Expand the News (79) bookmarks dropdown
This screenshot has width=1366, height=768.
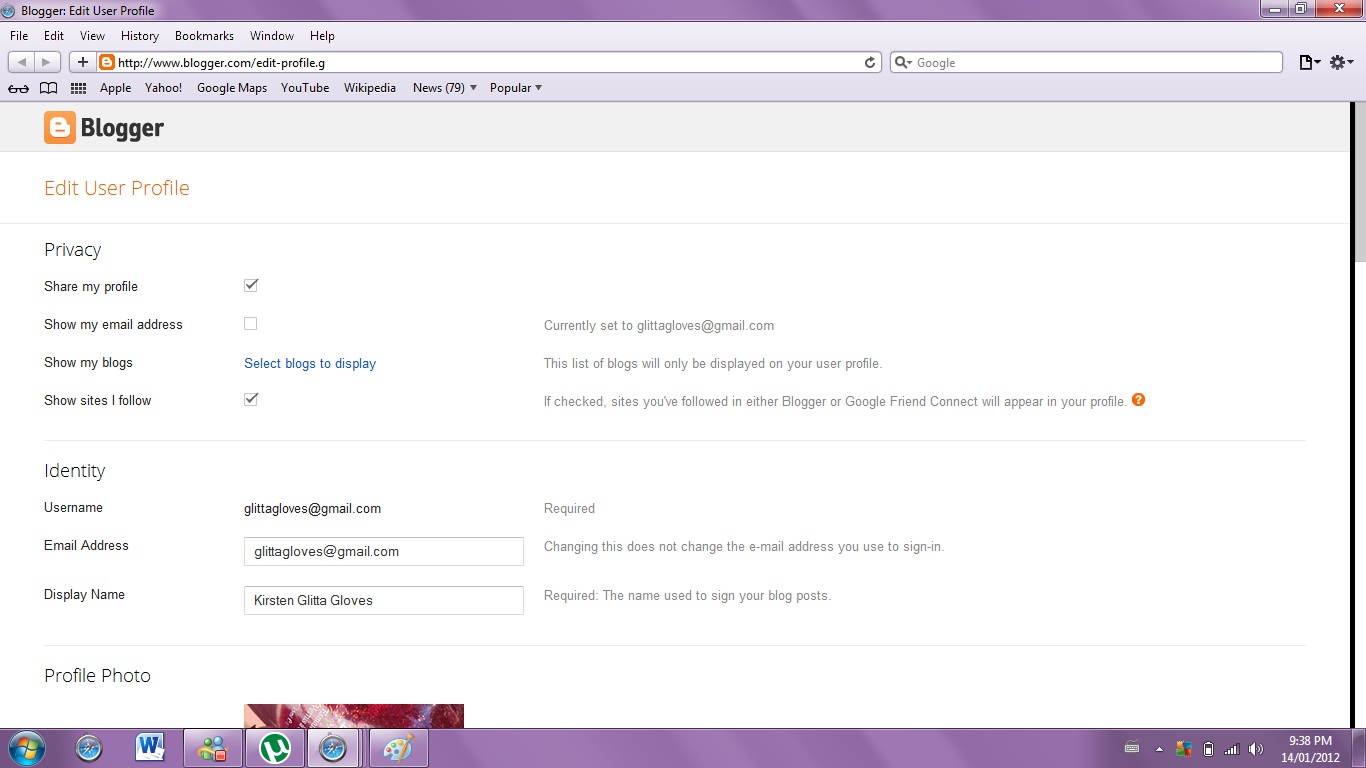coord(445,88)
